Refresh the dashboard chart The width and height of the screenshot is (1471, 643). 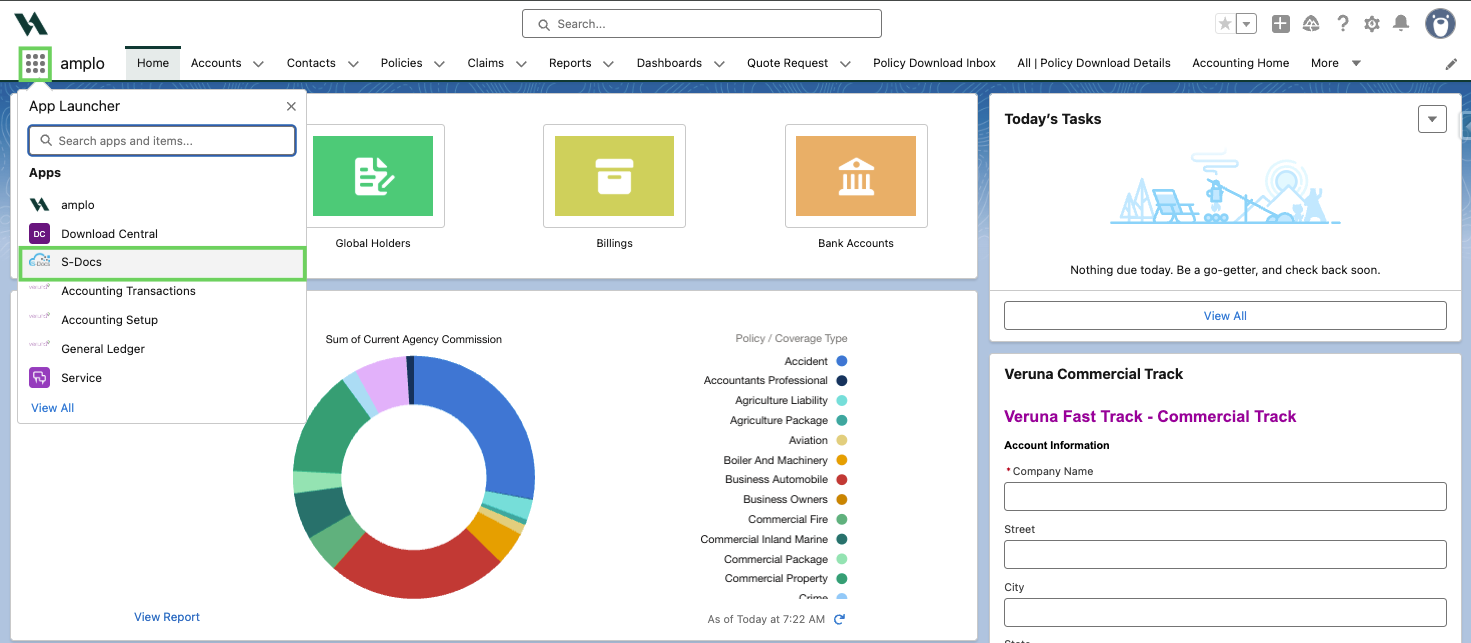pyautogui.click(x=839, y=619)
